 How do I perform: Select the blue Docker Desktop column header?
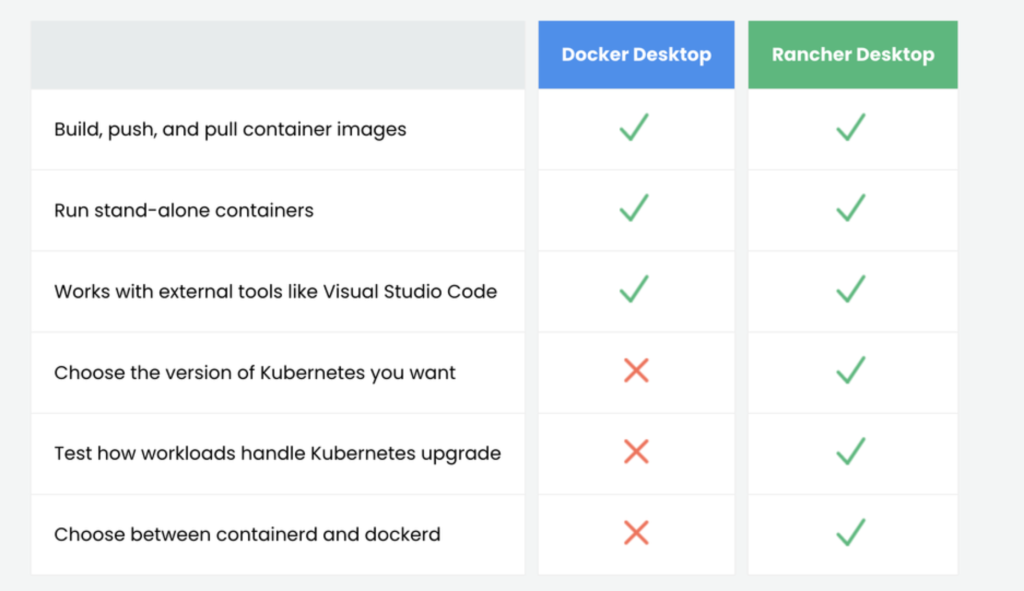(636, 55)
